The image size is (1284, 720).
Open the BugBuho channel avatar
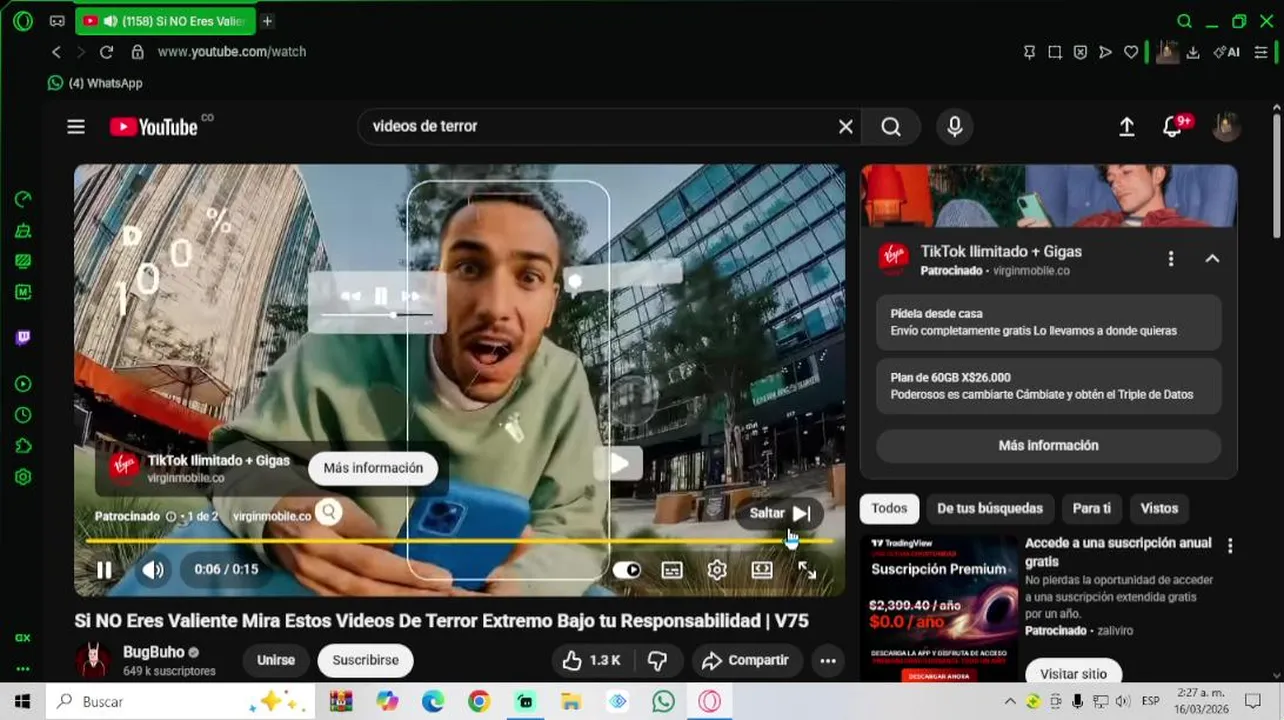click(94, 660)
